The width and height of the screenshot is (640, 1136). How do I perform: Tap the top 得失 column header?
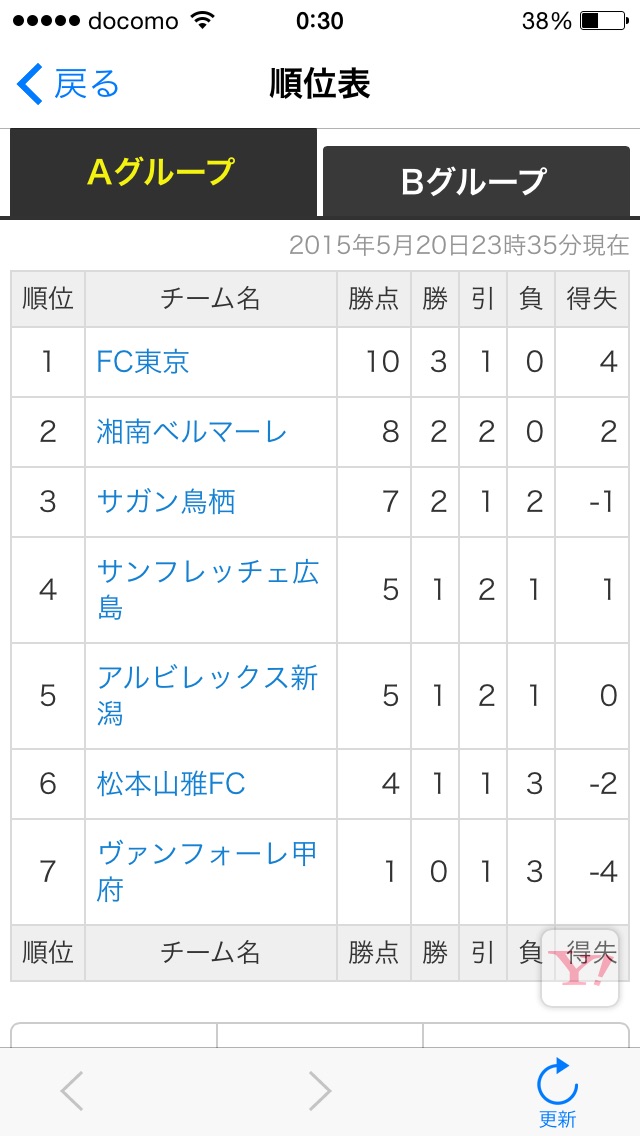click(x=592, y=299)
